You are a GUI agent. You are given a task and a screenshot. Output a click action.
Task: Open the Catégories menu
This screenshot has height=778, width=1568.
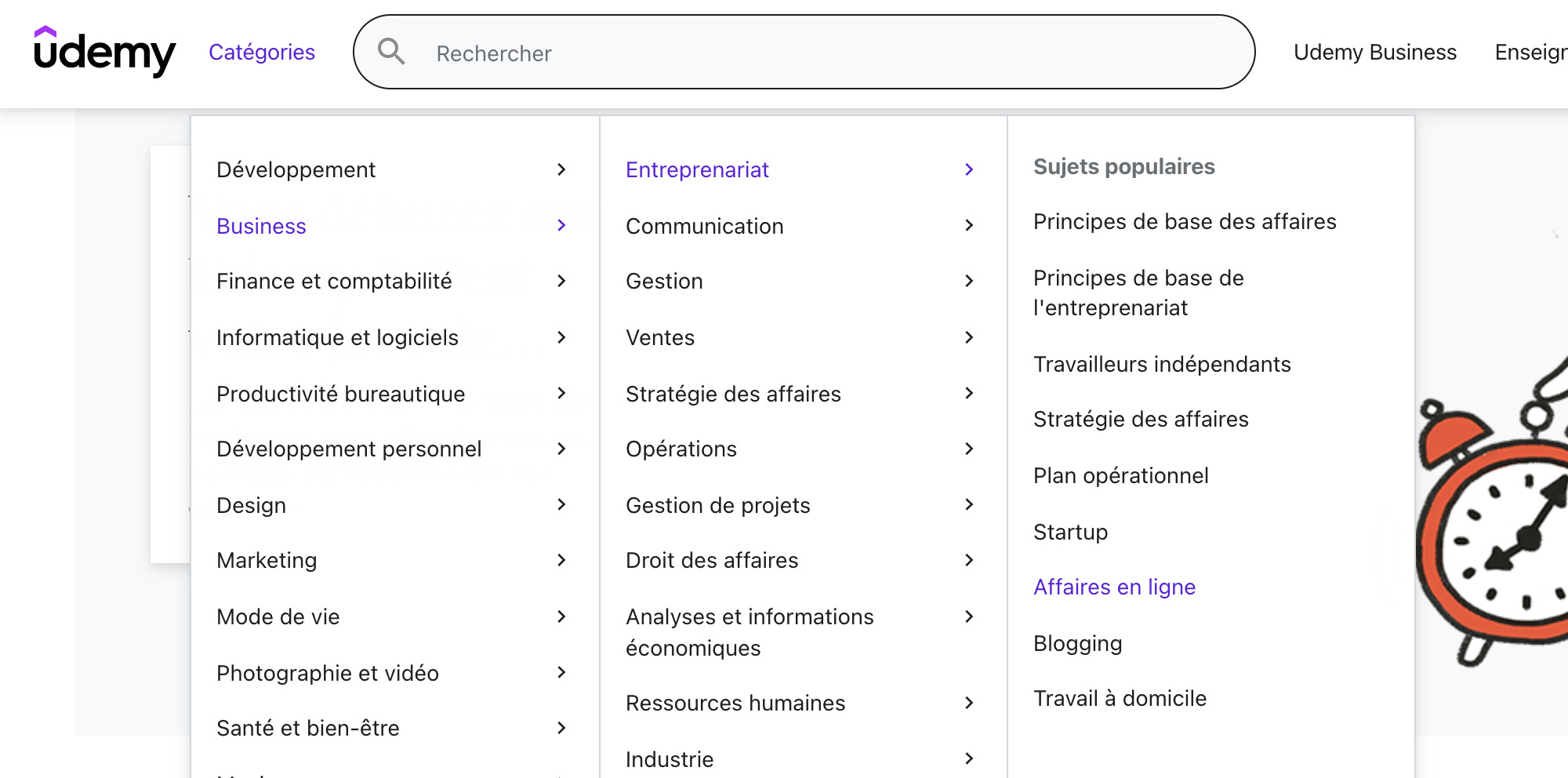(x=262, y=52)
